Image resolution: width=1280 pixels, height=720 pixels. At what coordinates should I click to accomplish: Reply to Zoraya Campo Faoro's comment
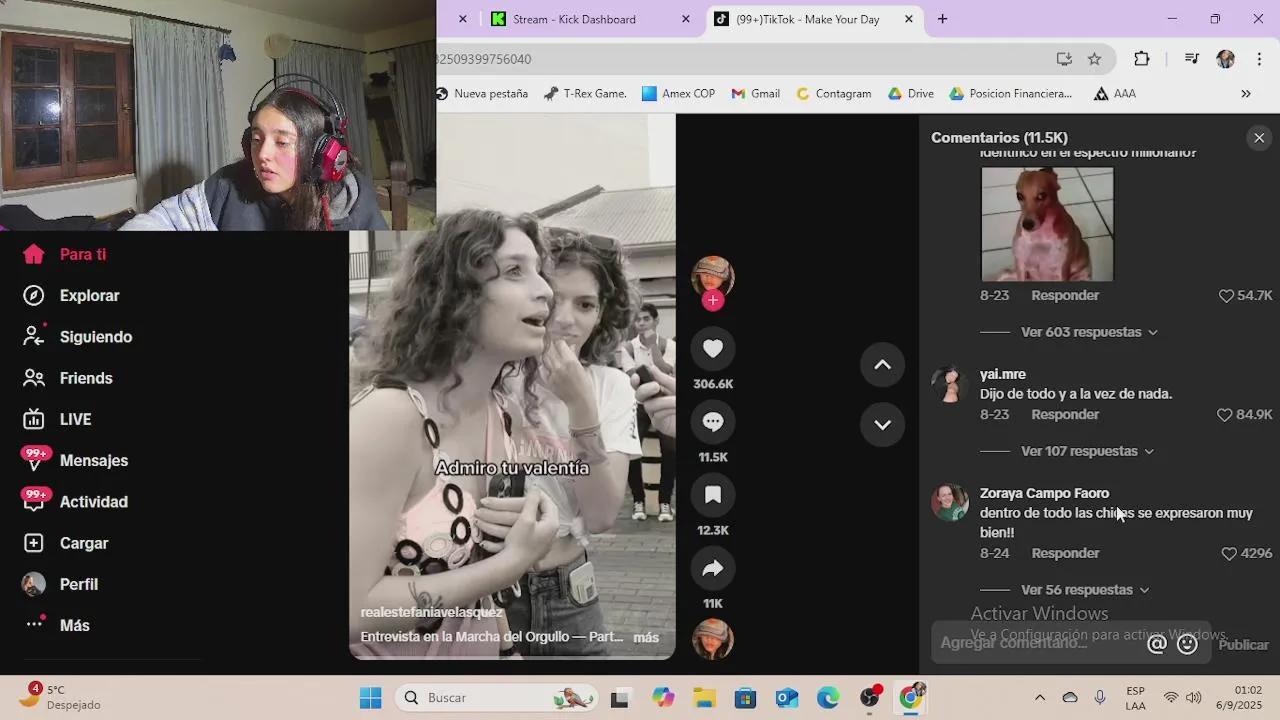[1065, 554]
